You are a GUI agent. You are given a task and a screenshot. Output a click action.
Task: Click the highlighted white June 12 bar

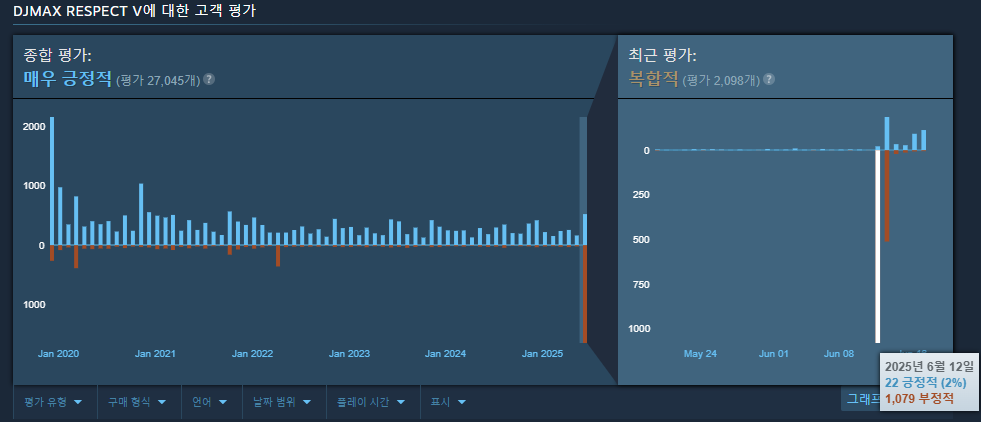point(878,246)
